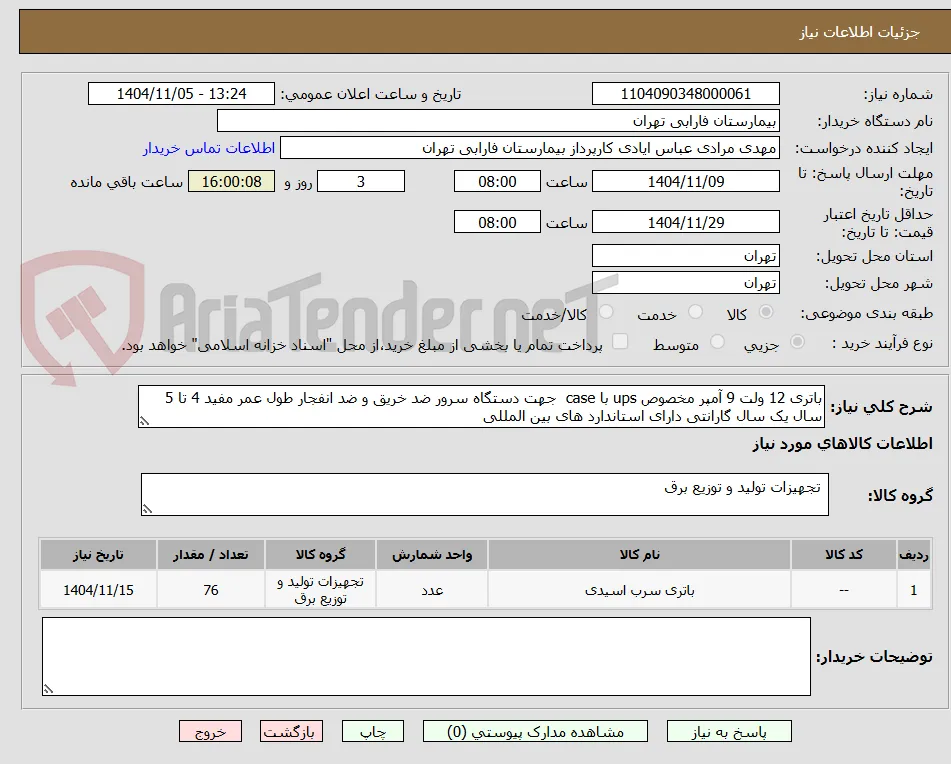This screenshot has width=951, height=764.
Task: Click the price validity hour field 08:00
Action: coord(497,222)
